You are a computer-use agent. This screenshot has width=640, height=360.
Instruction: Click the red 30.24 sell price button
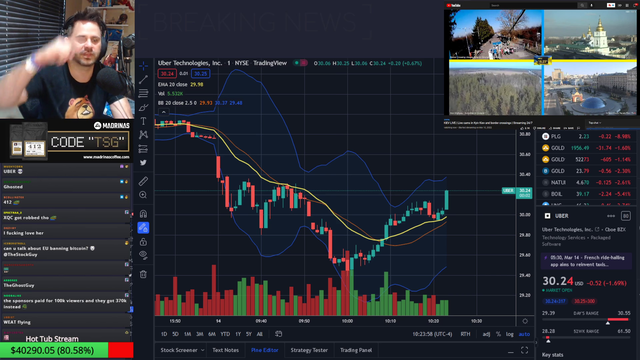[x=167, y=74]
